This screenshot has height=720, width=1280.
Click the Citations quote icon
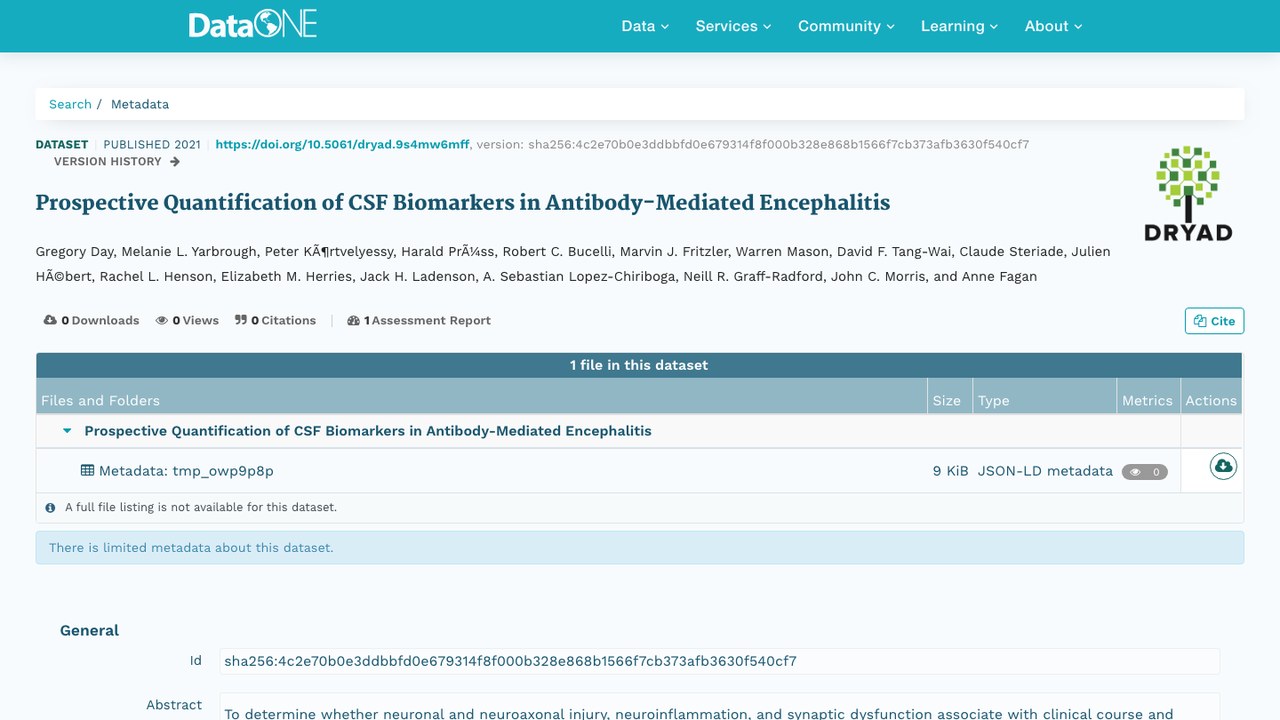241,320
